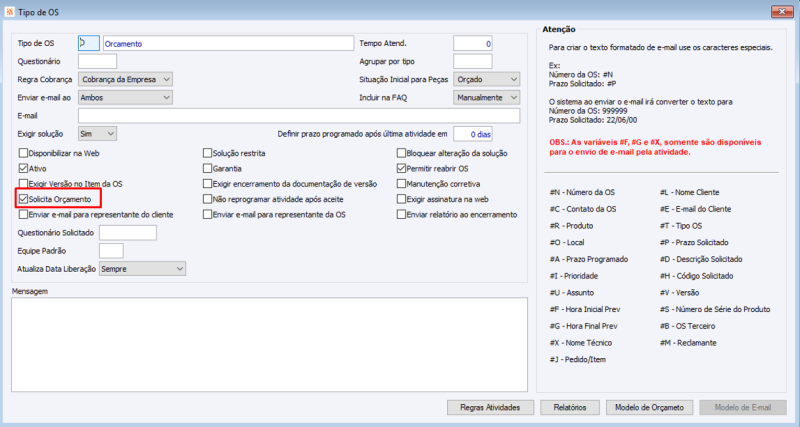Click the #N - Número da OS text
This screenshot has width=800, height=427.
pyautogui.click(x=582, y=192)
